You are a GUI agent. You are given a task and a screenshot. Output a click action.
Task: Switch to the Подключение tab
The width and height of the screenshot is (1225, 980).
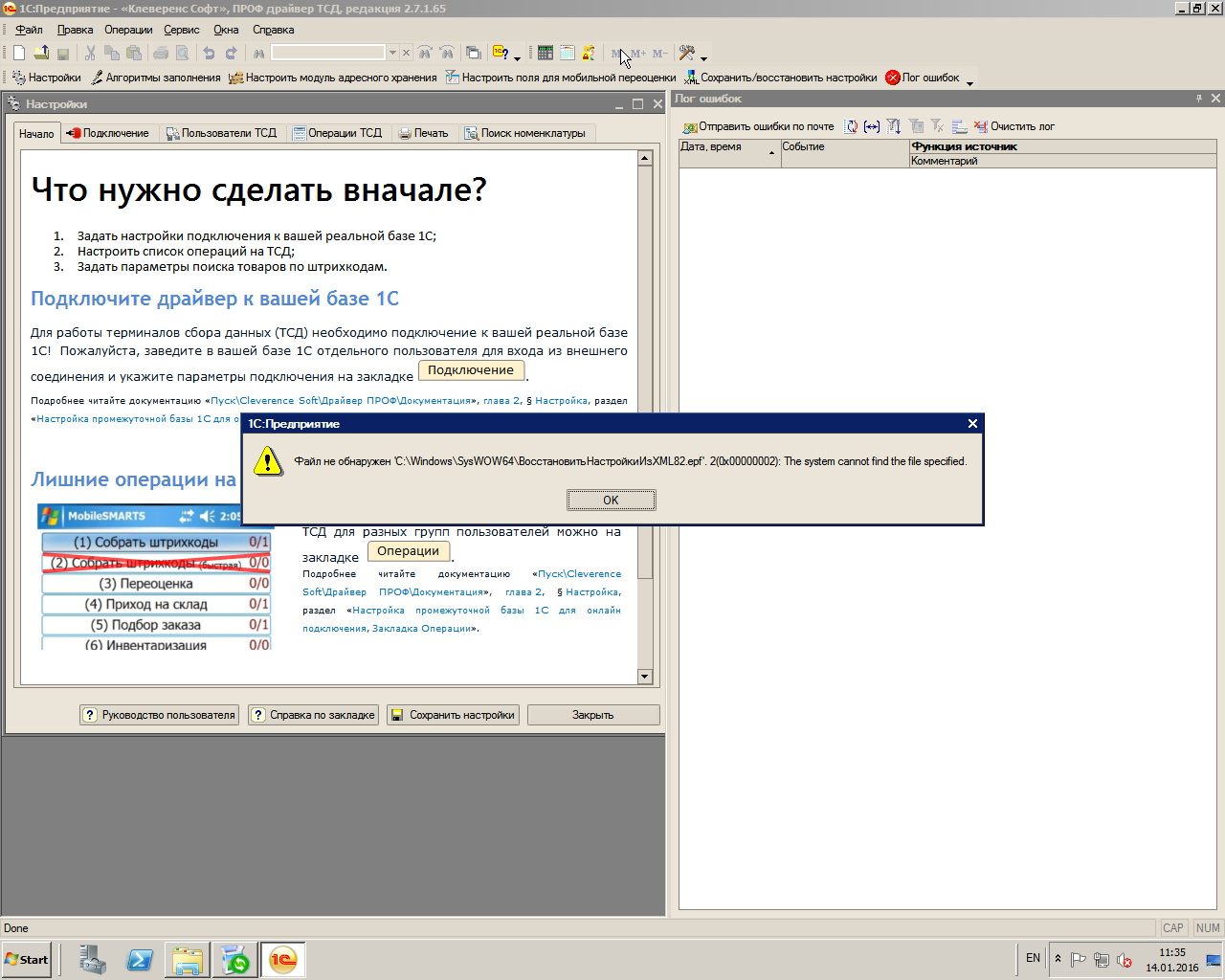point(108,133)
